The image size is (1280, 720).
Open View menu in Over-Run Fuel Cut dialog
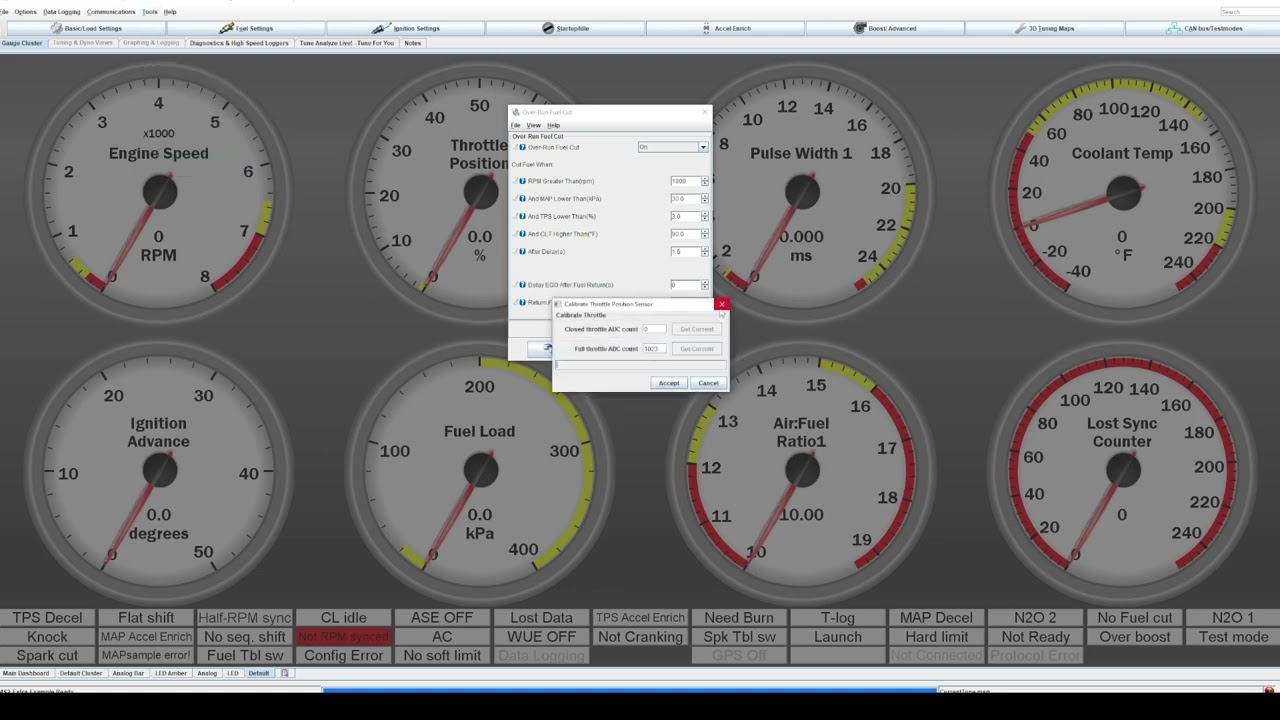(534, 125)
